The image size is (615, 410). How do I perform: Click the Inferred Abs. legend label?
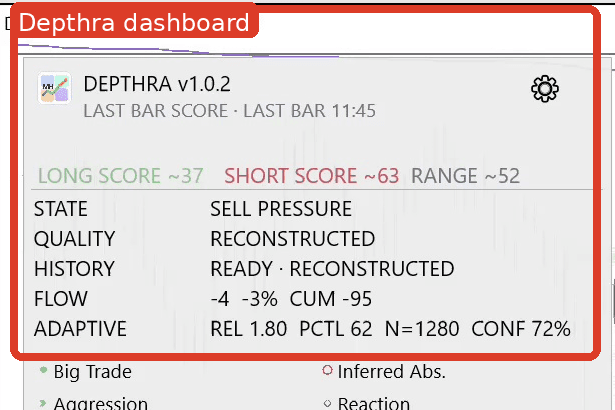(392, 372)
